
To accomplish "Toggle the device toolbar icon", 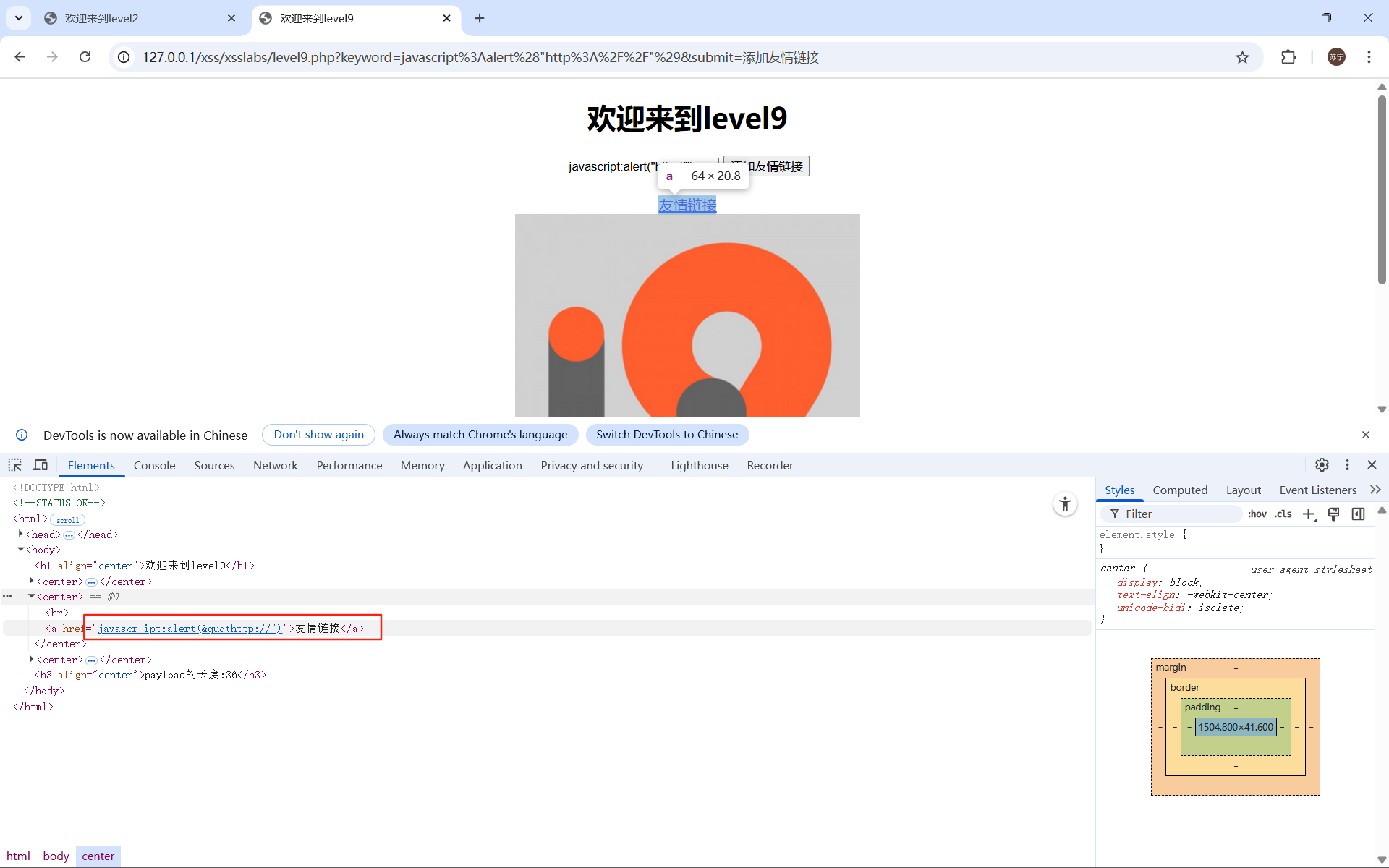I will click(x=41, y=465).
